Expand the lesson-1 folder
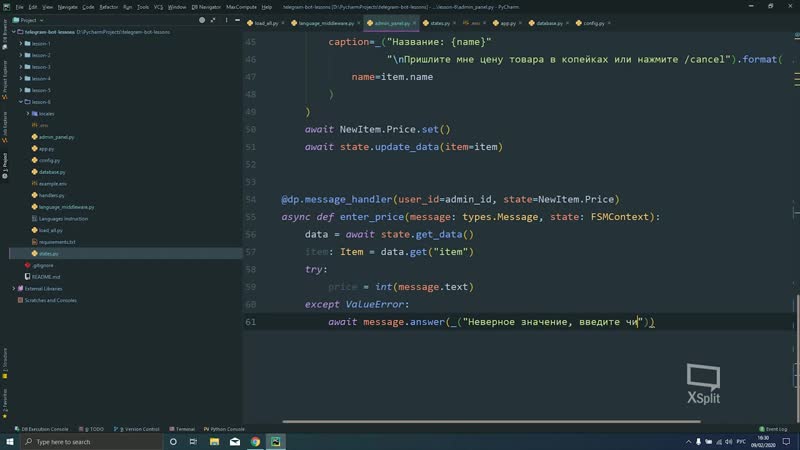Screen dimensions: 800x450 21,43
